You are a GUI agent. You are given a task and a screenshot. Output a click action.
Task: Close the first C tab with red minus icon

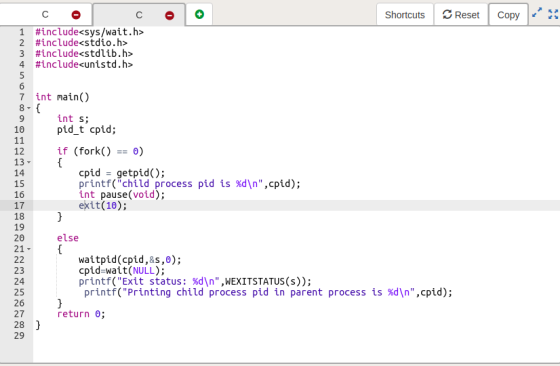[x=76, y=15]
